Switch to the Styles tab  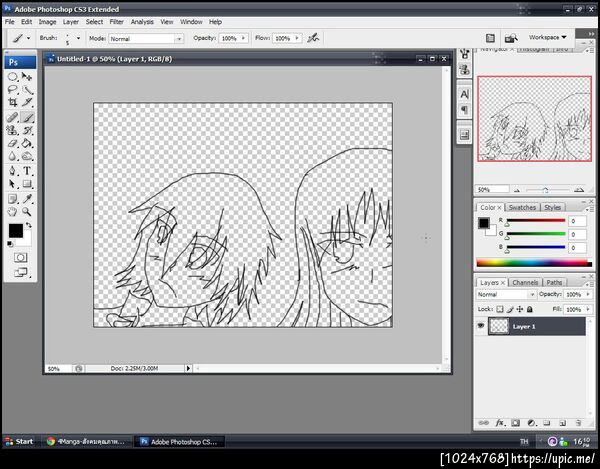552,207
